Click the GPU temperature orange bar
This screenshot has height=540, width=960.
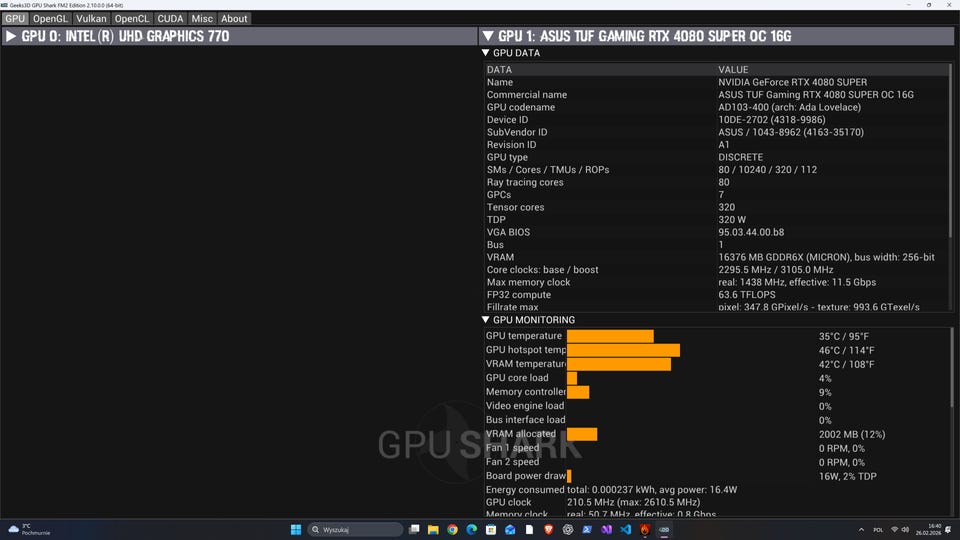point(610,336)
